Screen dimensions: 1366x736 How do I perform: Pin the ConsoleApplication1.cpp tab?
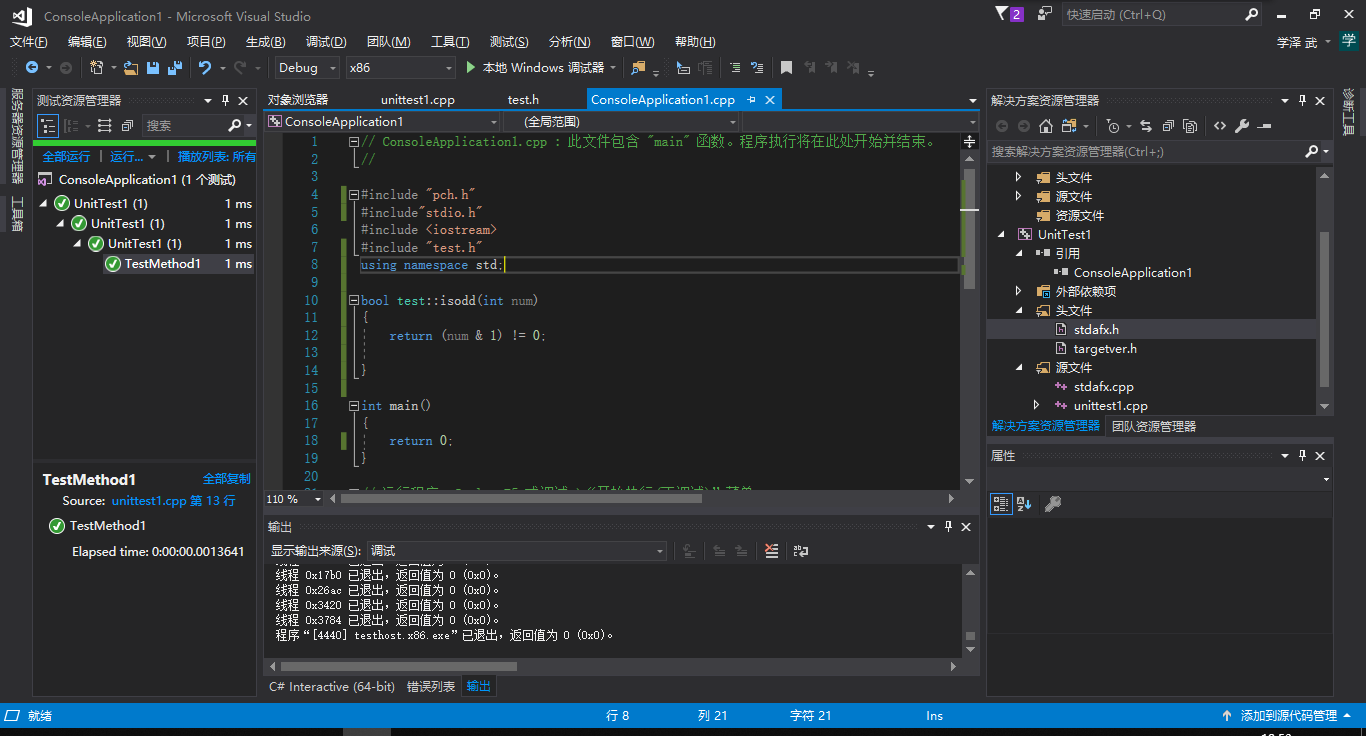tap(751, 100)
